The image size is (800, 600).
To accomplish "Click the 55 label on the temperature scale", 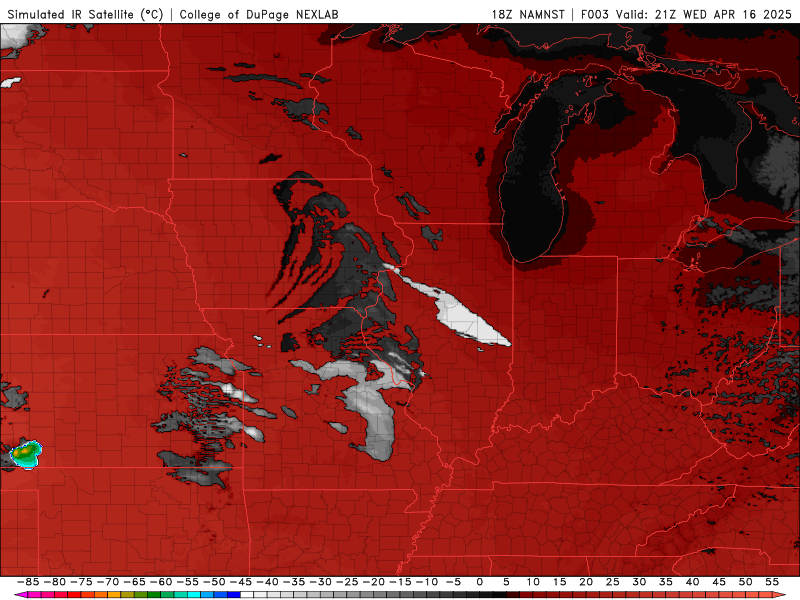I will 772,582.
